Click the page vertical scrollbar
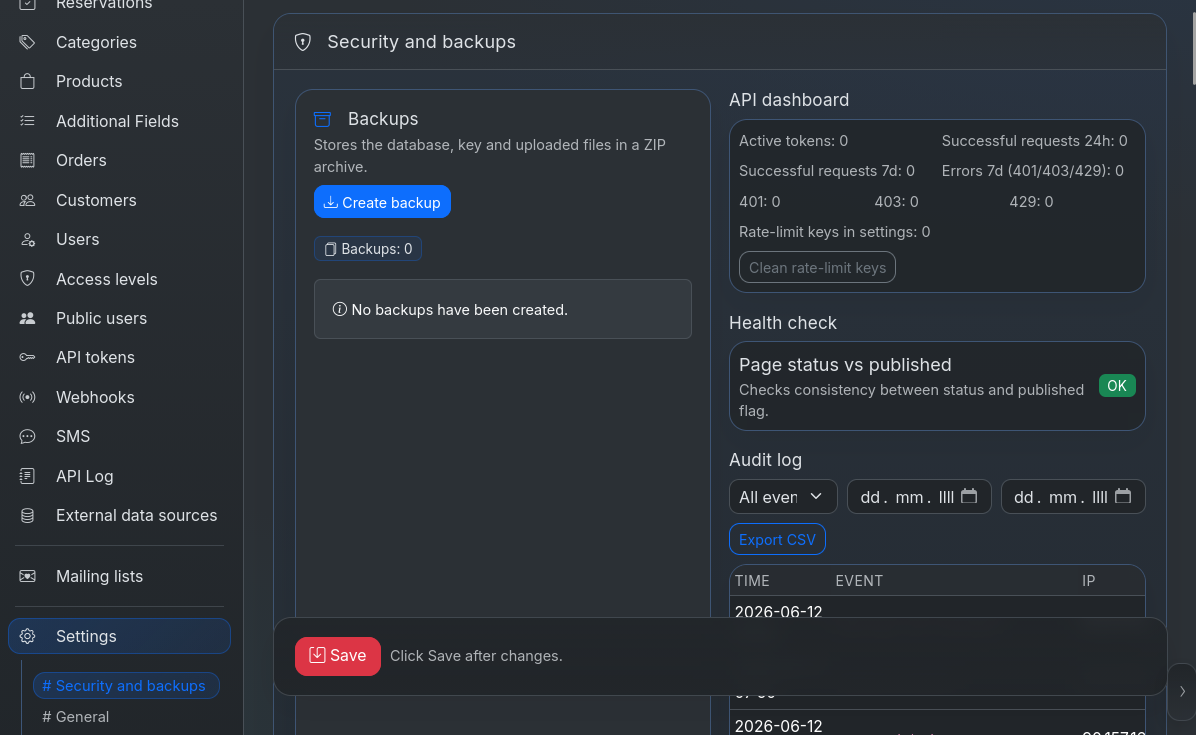1196x735 pixels. (x=1193, y=46)
